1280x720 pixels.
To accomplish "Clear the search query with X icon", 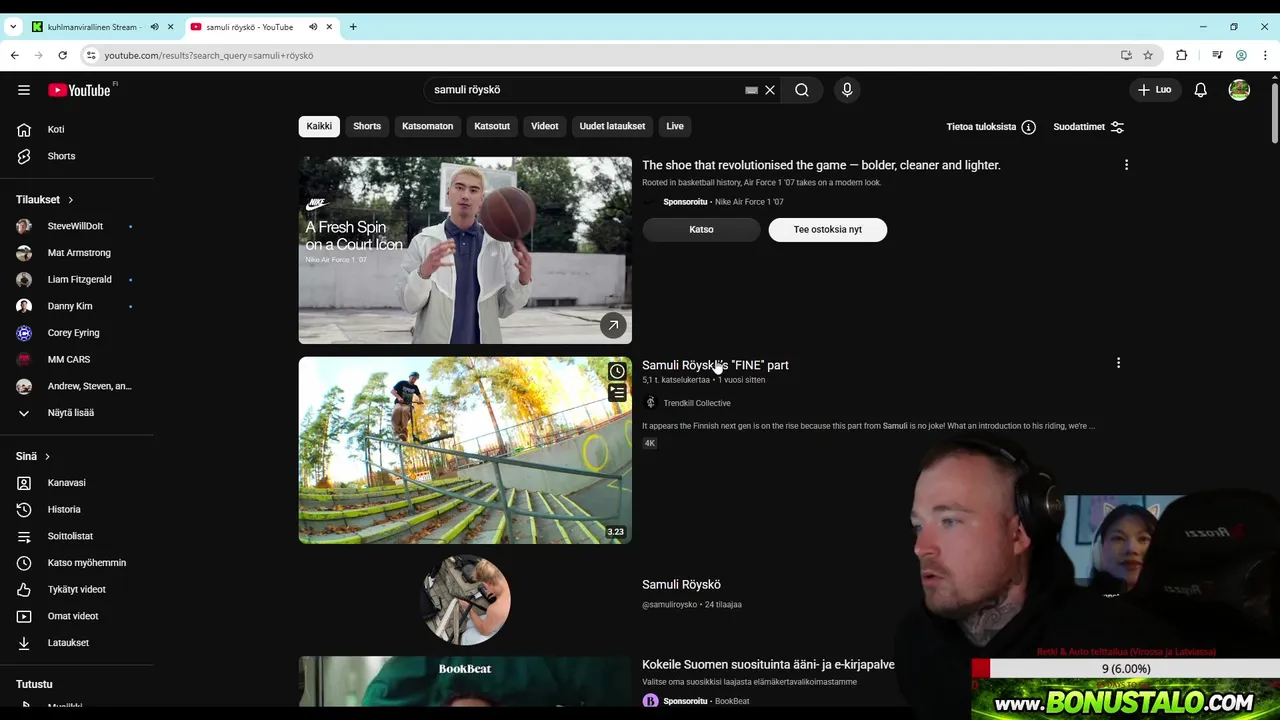I will (770, 90).
